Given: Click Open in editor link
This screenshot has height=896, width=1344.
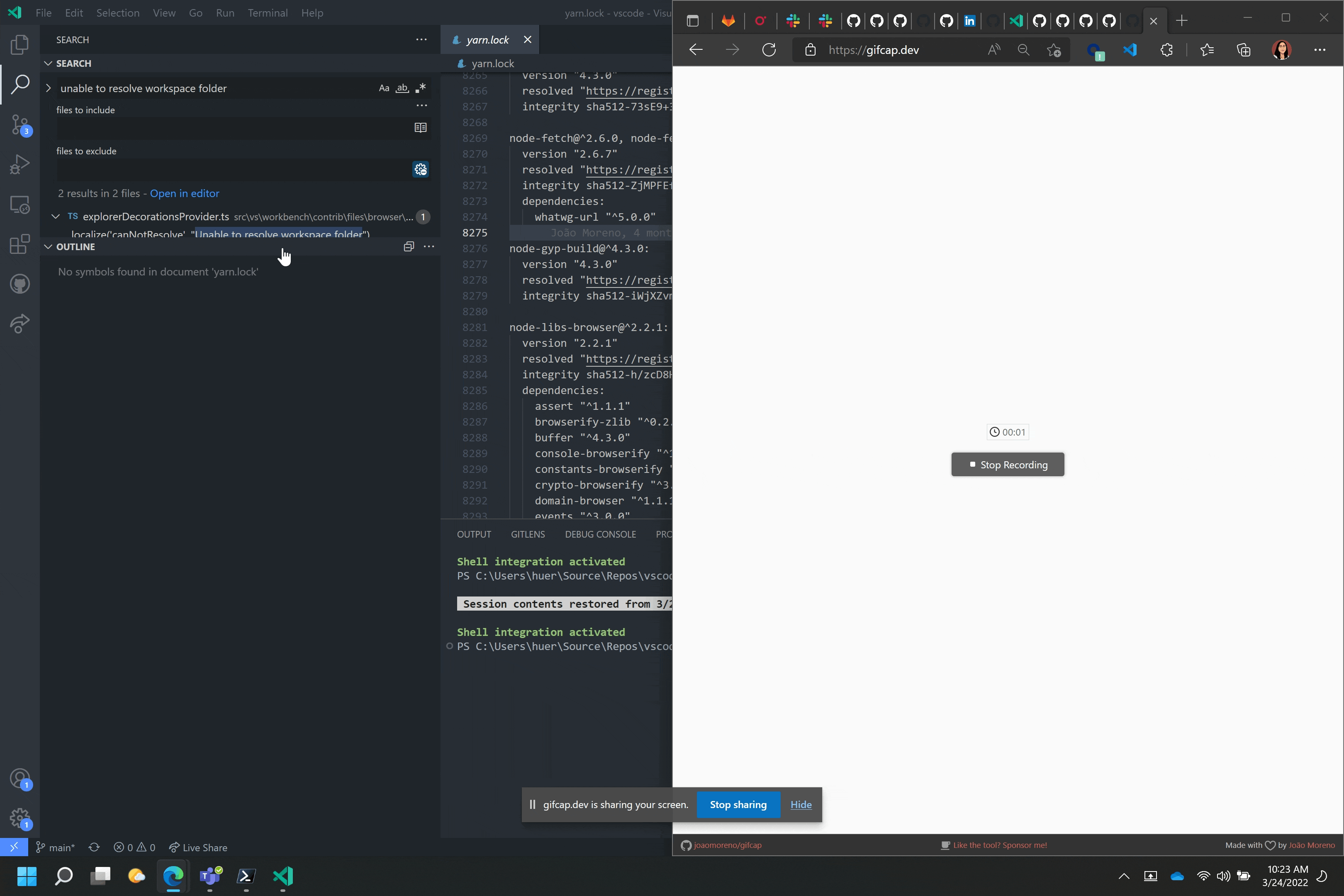Looking at the screenshot, I should tap(184, 193).
